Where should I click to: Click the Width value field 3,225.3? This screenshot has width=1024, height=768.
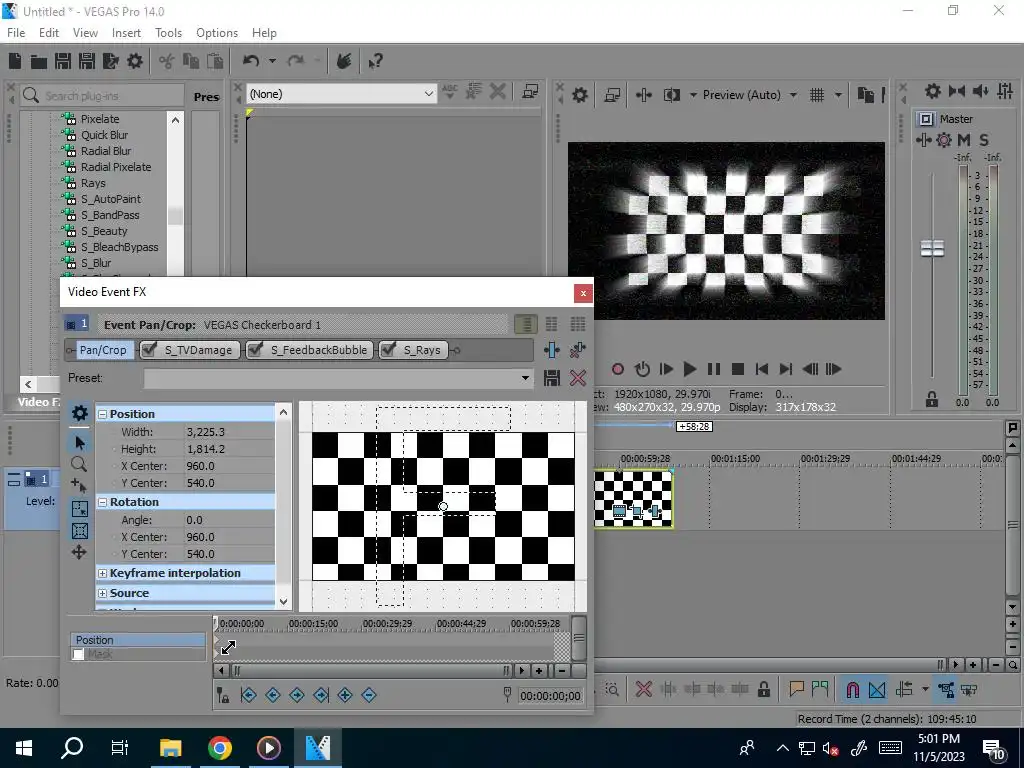(229, 432)
